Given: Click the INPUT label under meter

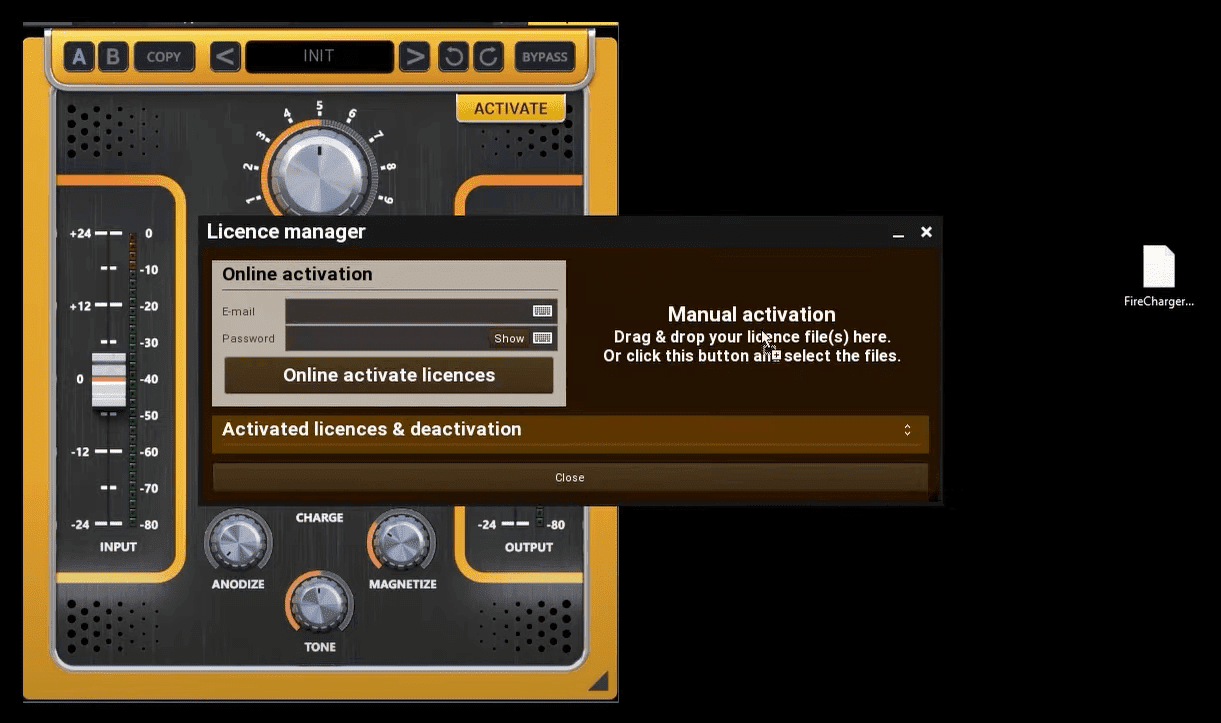Looking at the screenshot, I should coord(119,547).
